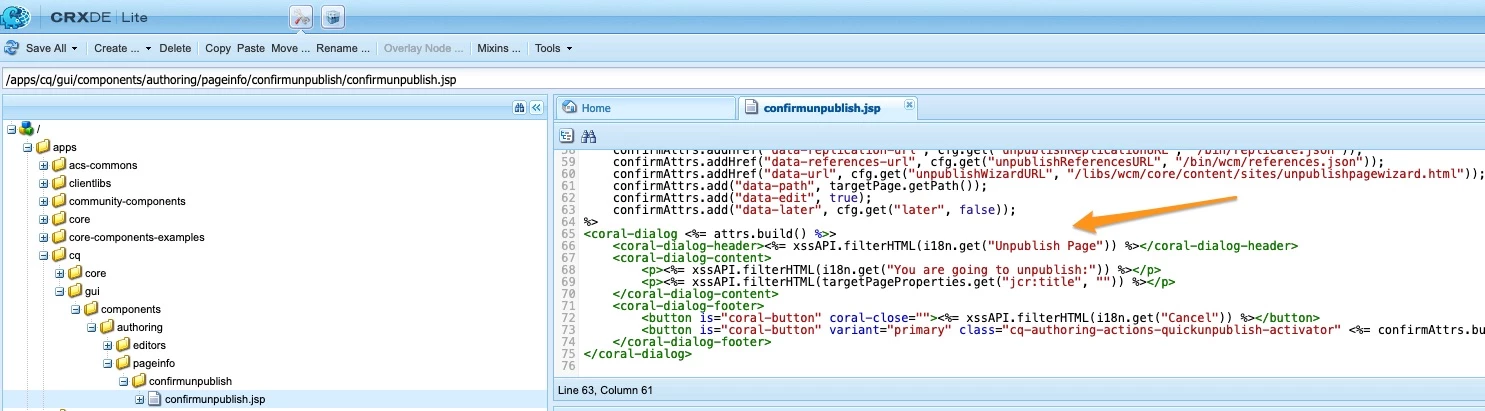This screenshot has width=1485, height=411.
Task: Click the editor binoculars find icon
Action: click(588, 136)
